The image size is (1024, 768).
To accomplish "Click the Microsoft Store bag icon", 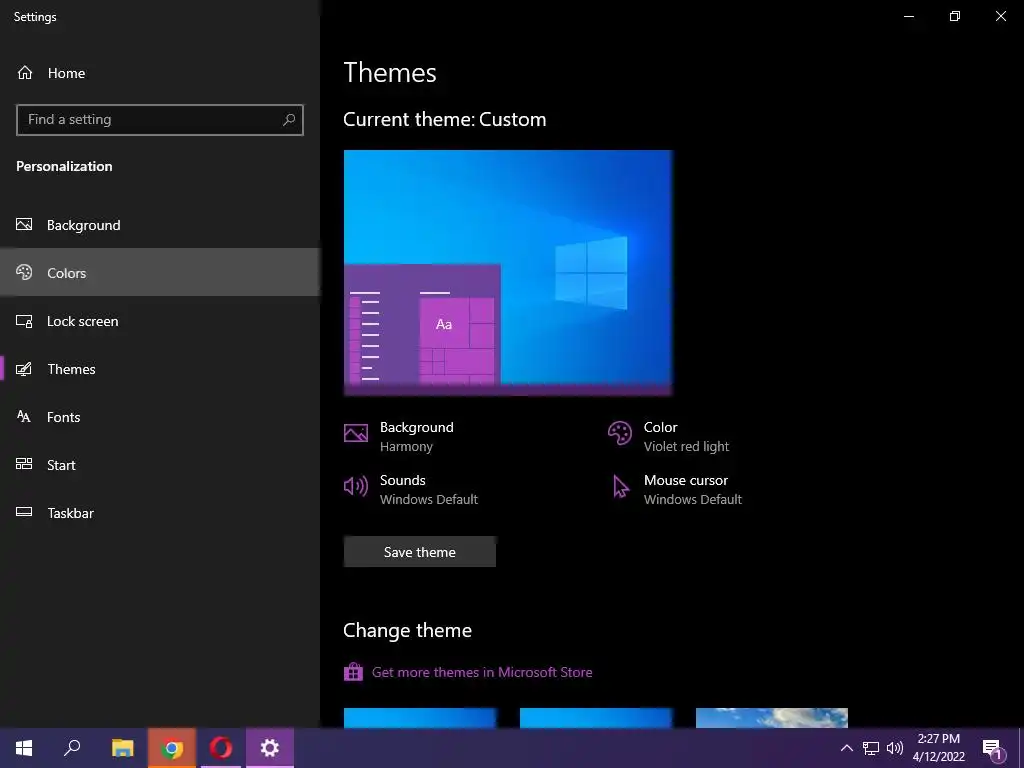I will (353, 671).
